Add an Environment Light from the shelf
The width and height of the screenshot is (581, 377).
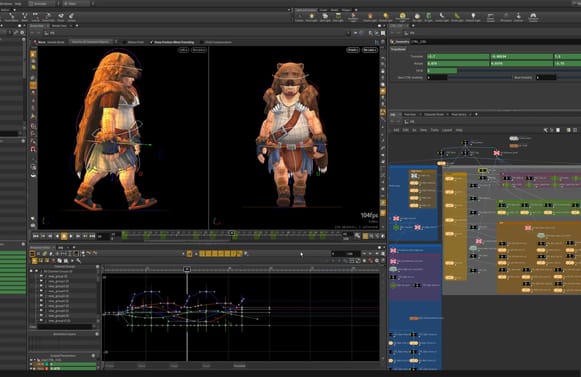click(x=402, y=17)
